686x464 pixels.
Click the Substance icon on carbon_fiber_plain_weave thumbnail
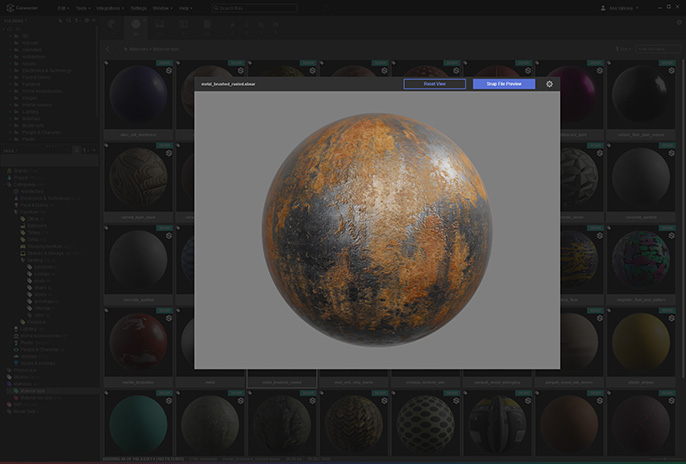(671, 70)
